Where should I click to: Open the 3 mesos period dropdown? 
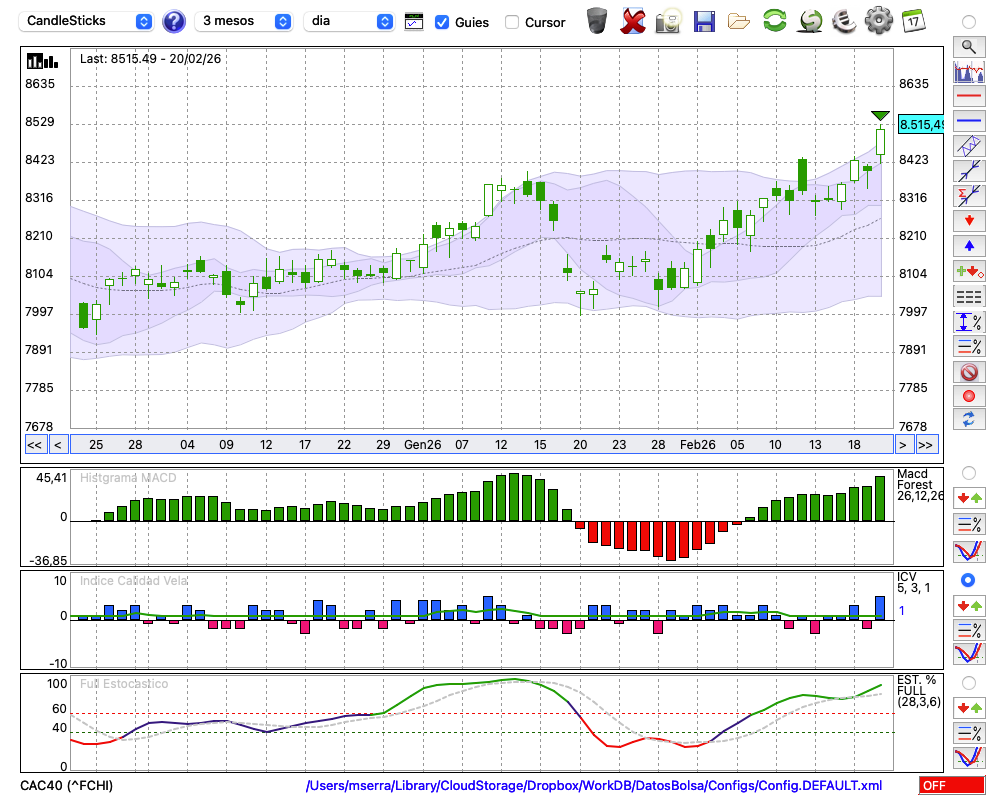point(245,21)
